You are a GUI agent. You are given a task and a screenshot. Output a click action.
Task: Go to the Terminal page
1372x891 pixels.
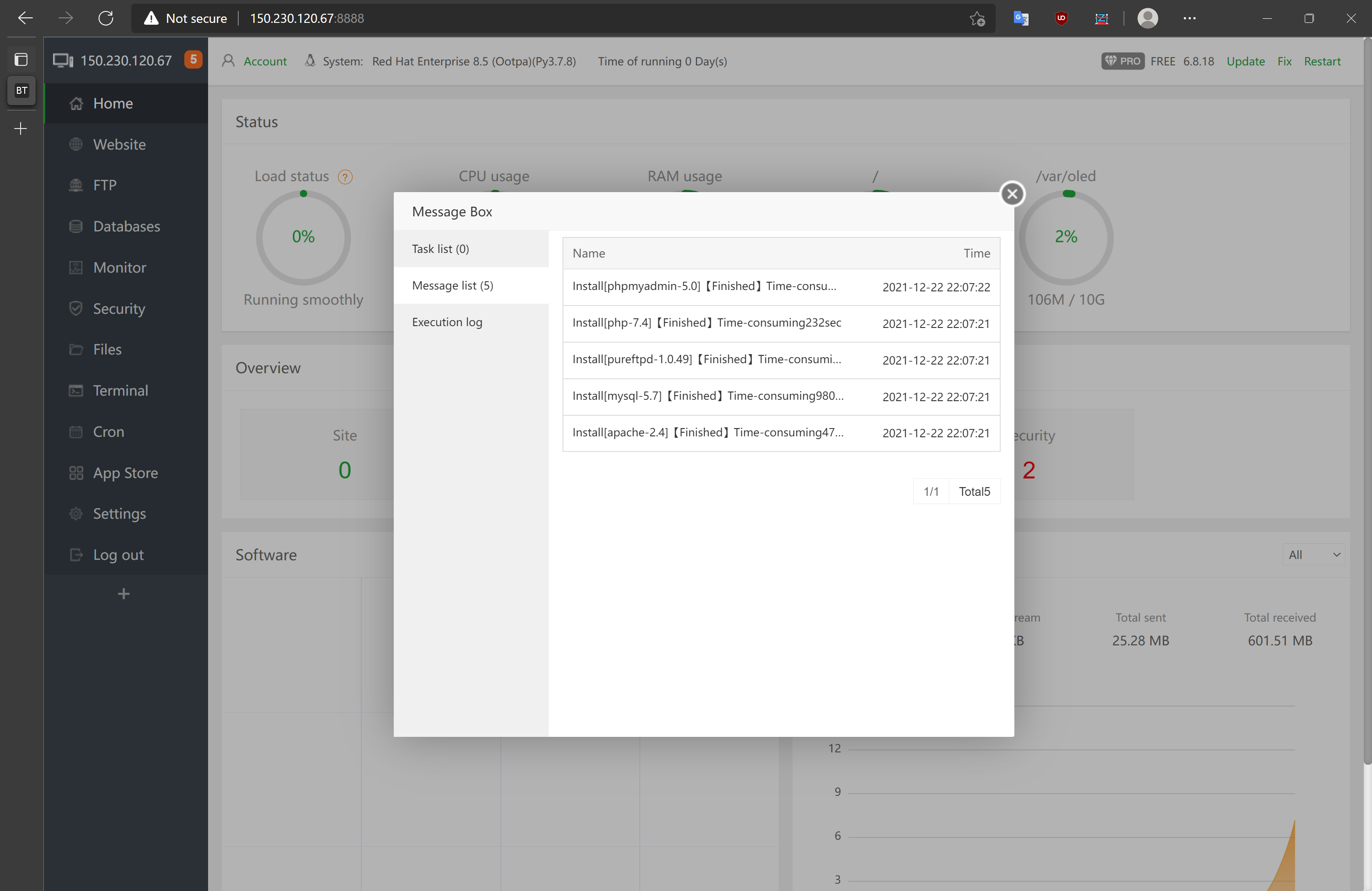[120, 391]
